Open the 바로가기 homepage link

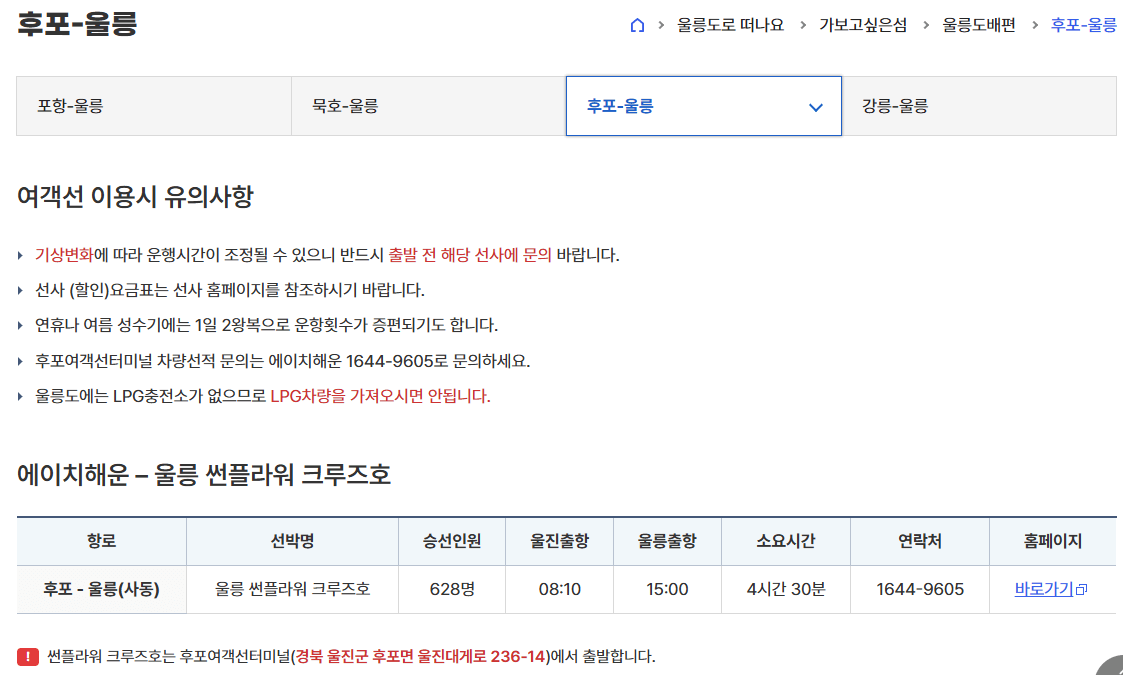click(x=1044, y=589)
